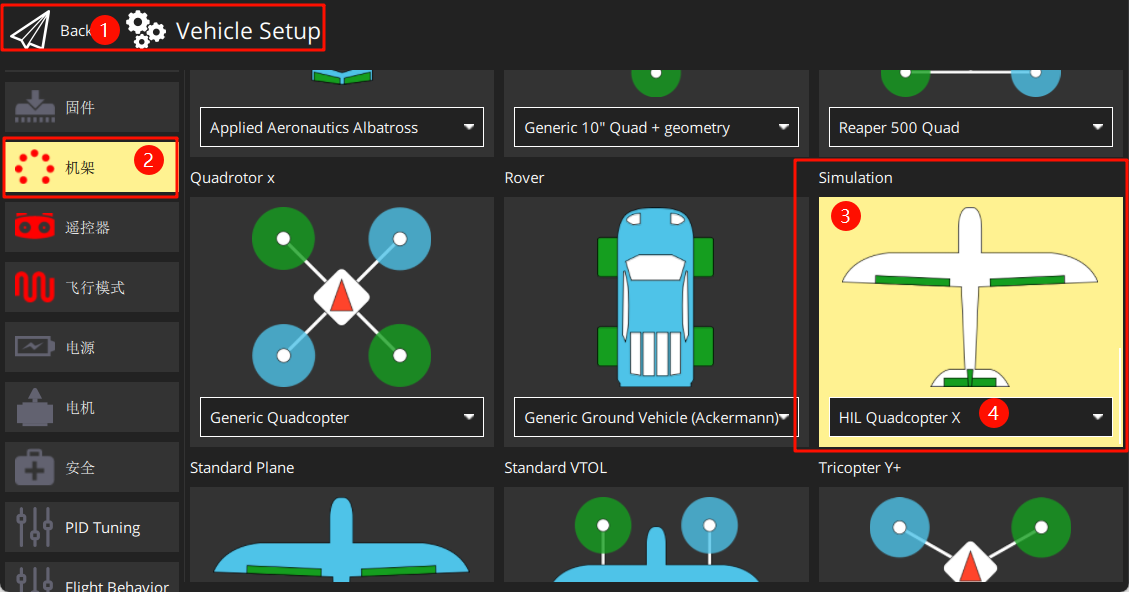Click the paper plane Back icon
1129x592 pixels.
click(30, 30)
